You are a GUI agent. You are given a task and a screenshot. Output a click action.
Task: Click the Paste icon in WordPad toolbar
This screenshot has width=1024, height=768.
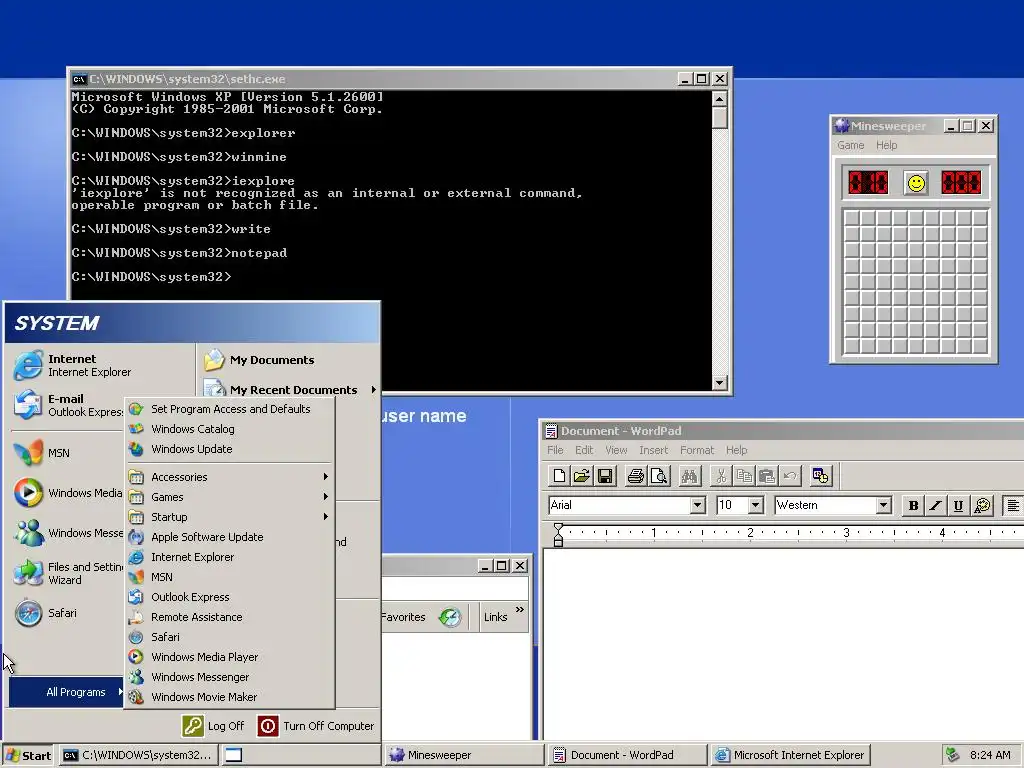pos(767,476)
